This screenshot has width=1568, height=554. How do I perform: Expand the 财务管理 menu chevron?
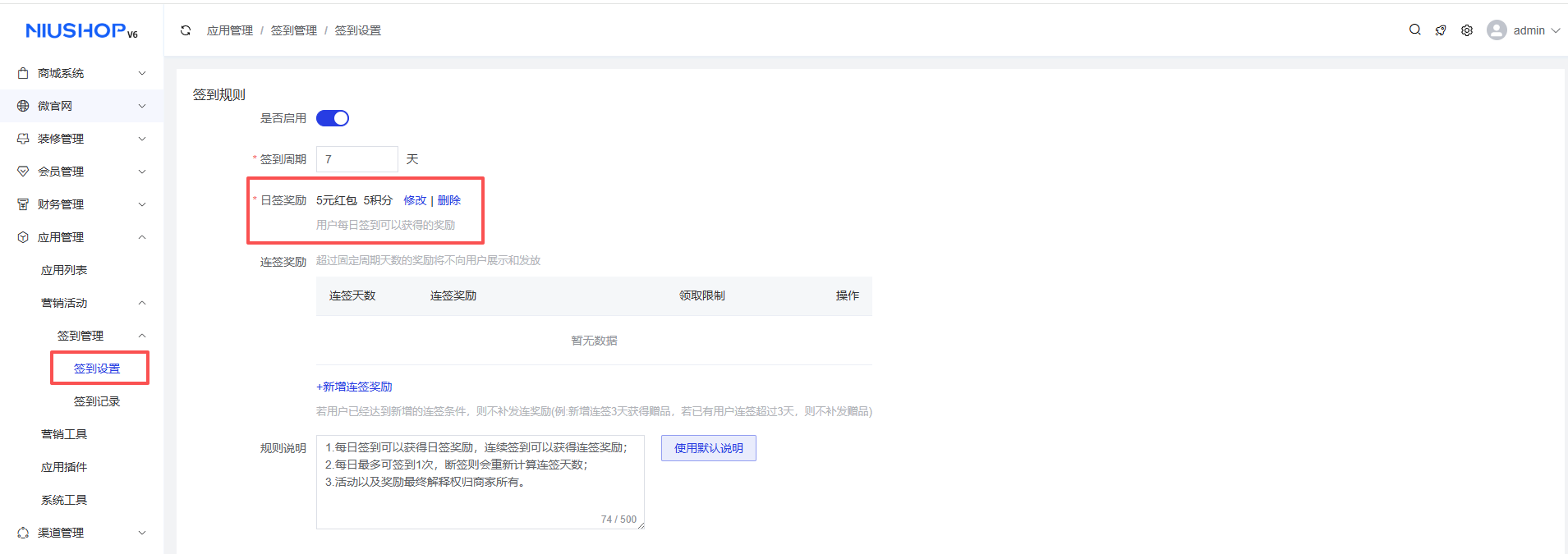(142, 204)
